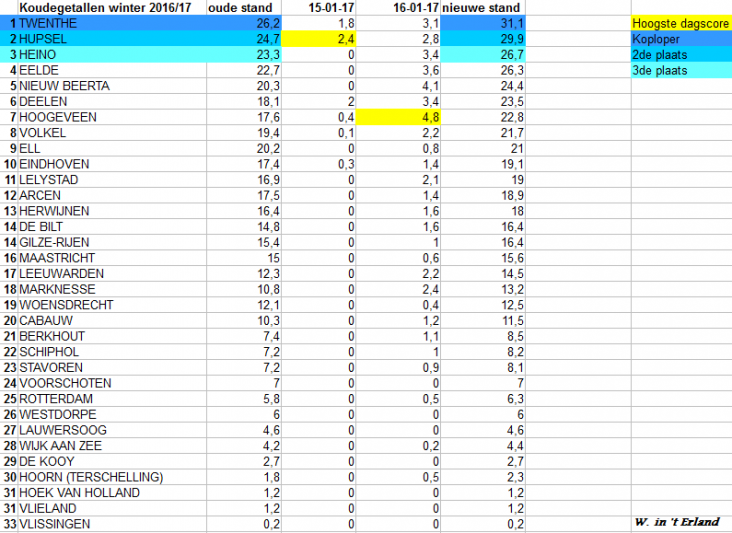This screenshot has width=732, height=533.
Task: Select the HOOGEVEEN station cell
Action: (112, 117)
